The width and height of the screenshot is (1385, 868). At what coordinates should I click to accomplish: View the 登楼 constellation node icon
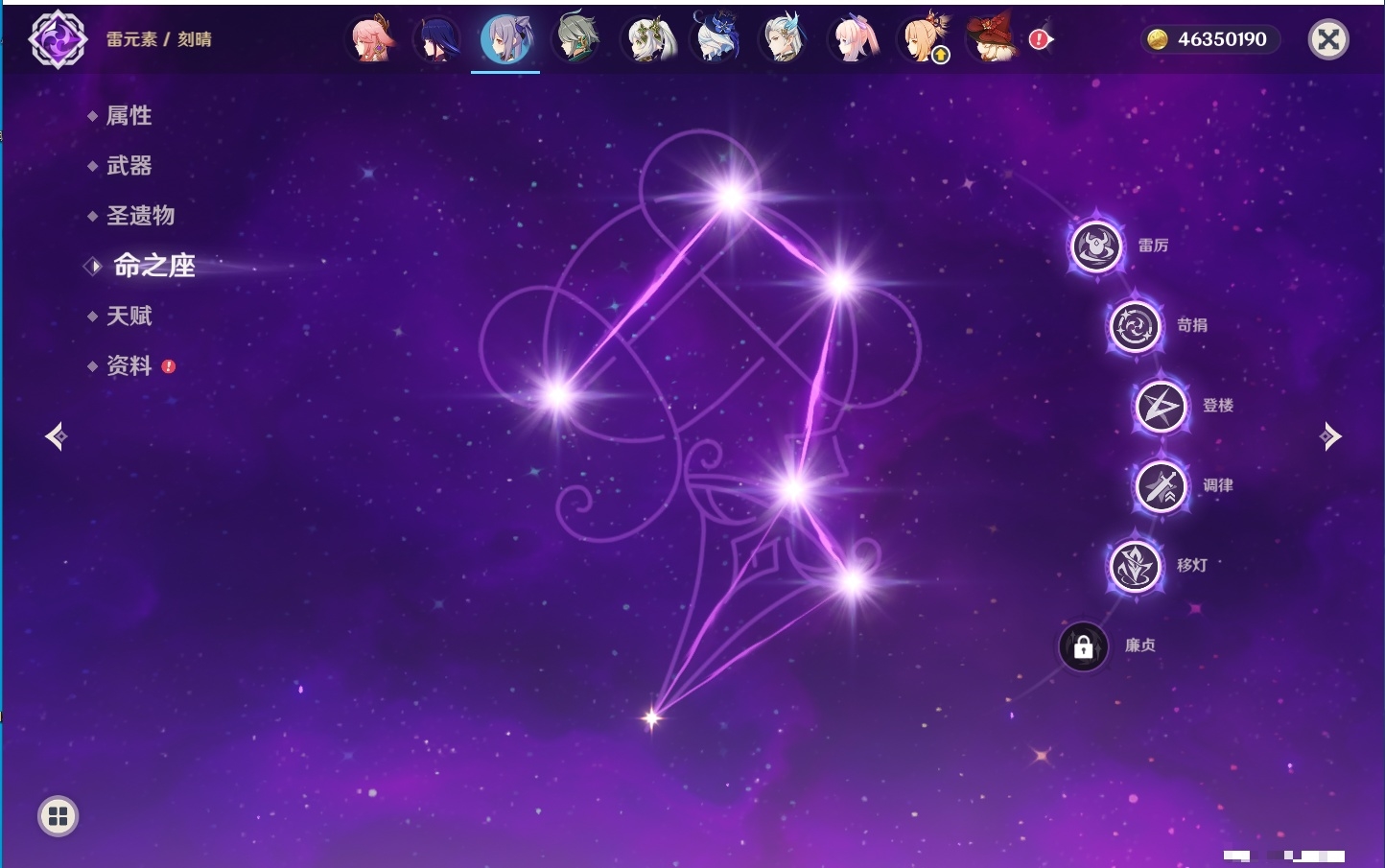[1161, 406]
